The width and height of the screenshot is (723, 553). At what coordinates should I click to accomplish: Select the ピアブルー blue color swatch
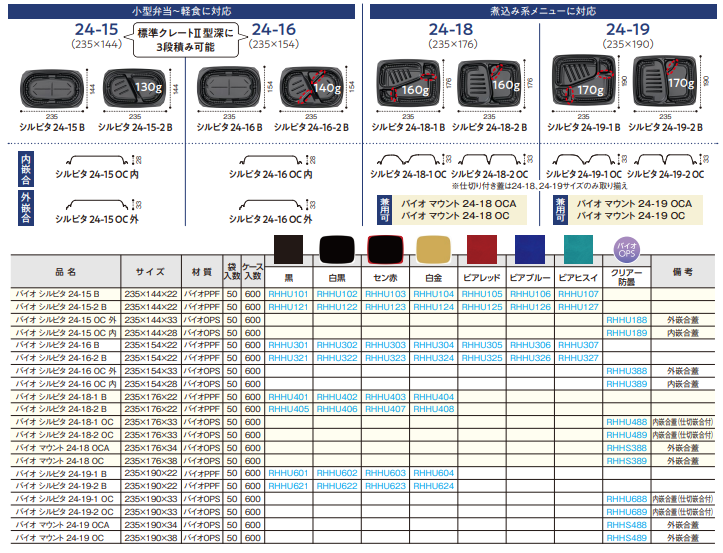click(x=531, y=250)
